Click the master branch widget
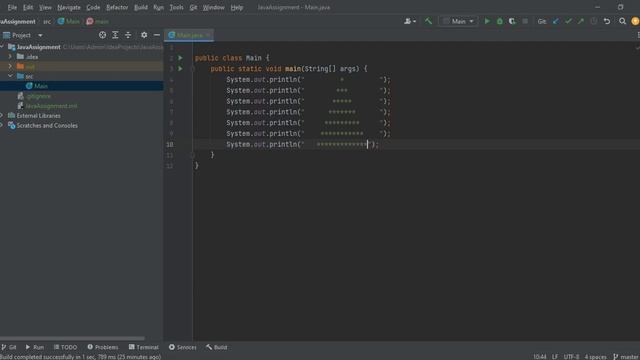Screen dimensions: 640x360 coord(626,357)
